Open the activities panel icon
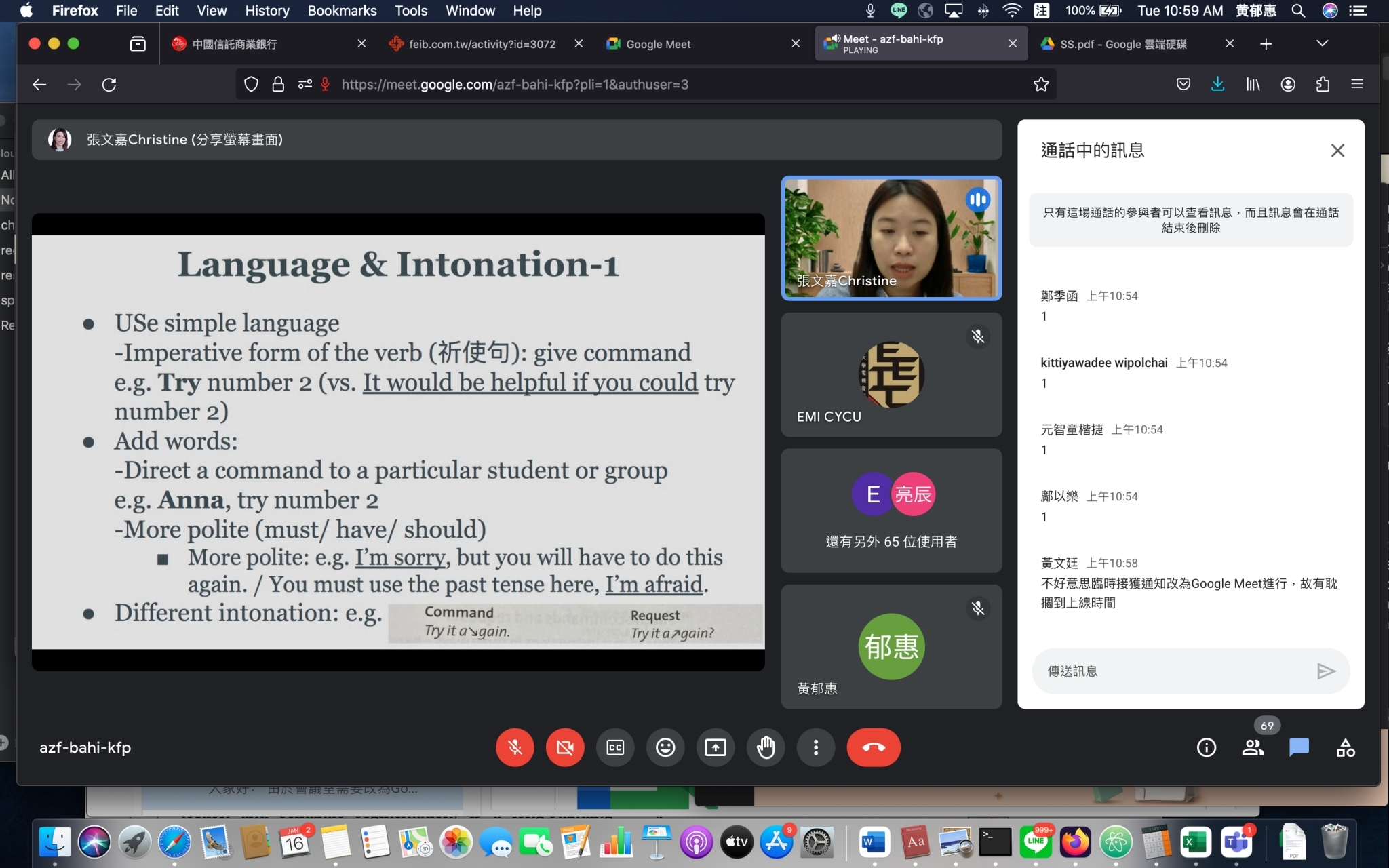The width and height of the screenshot is (1389, 868). pos(1346,747)
